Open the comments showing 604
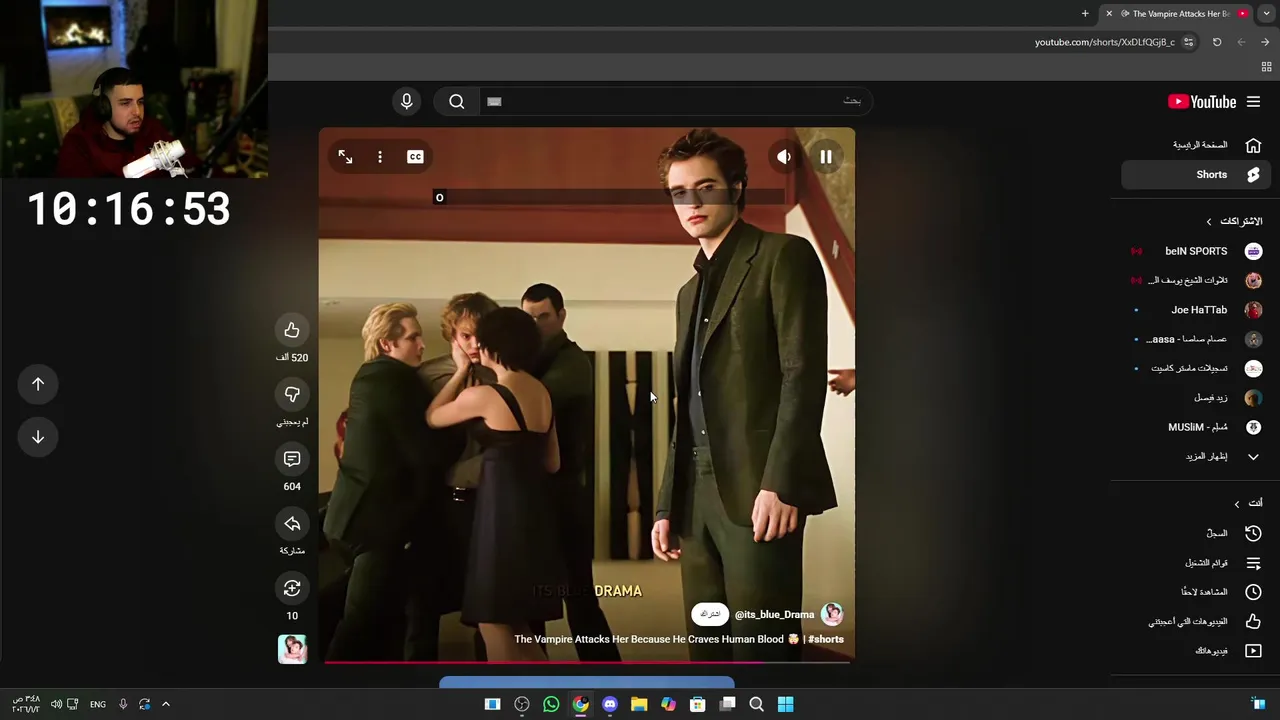This screenshot has width=1280, height=720. click(x=292, y=459)
